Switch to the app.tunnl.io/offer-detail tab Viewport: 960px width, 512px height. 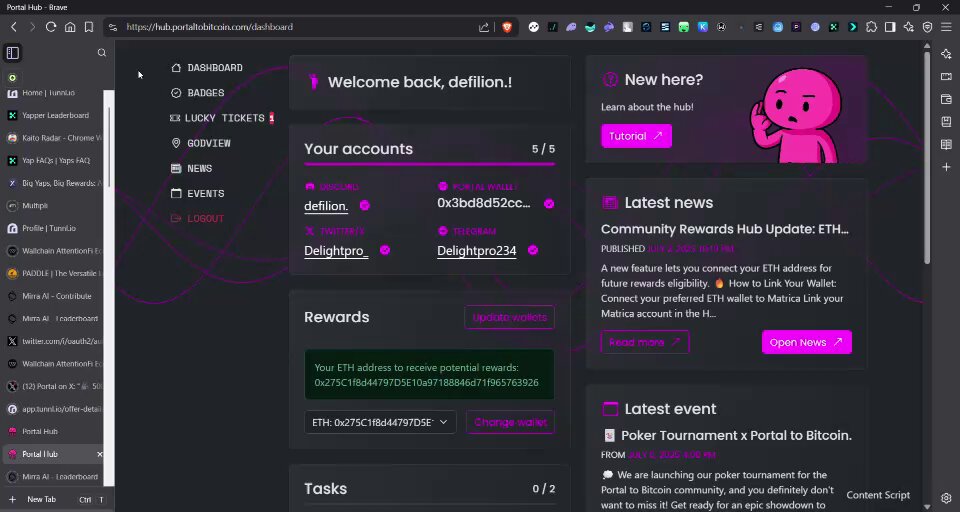[53, 409]
